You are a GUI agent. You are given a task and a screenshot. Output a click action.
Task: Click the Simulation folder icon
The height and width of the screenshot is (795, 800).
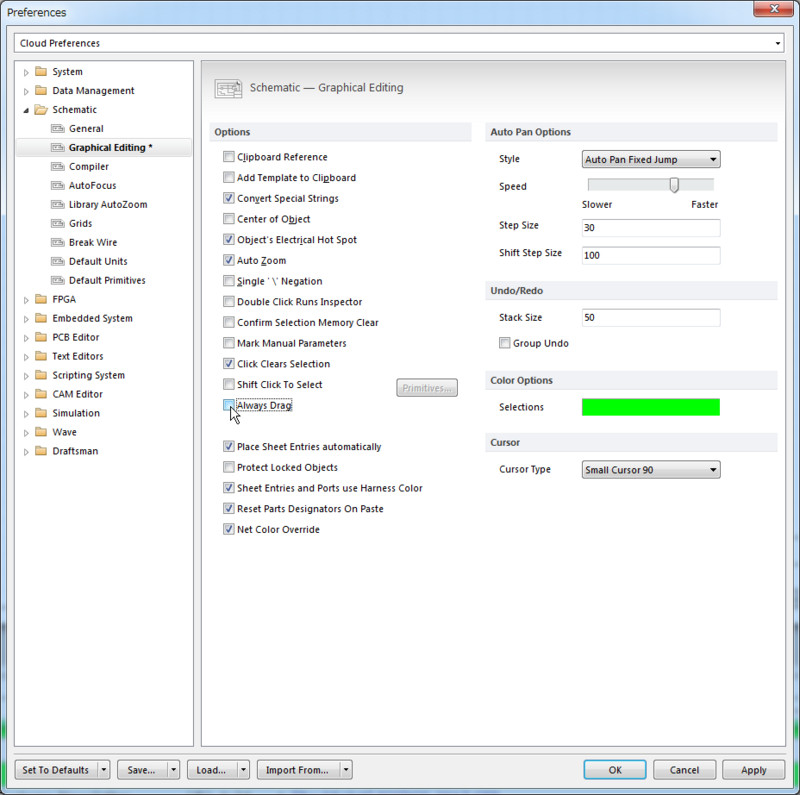(x=41, y=413)
